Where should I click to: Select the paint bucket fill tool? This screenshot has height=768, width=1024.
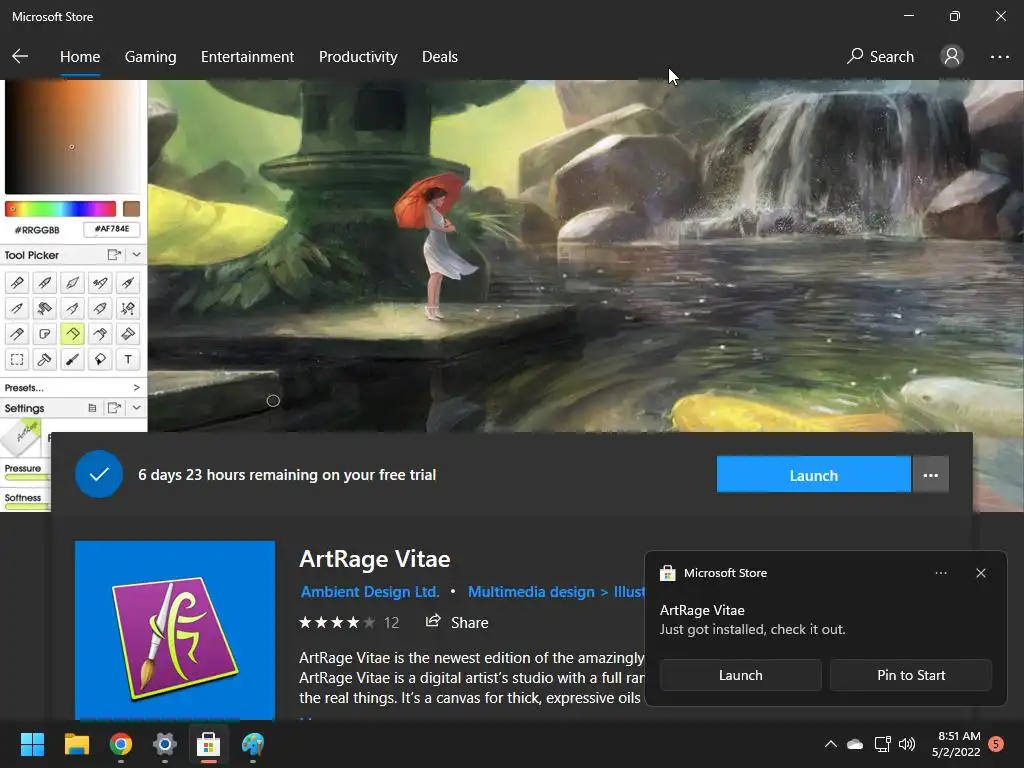100,359
